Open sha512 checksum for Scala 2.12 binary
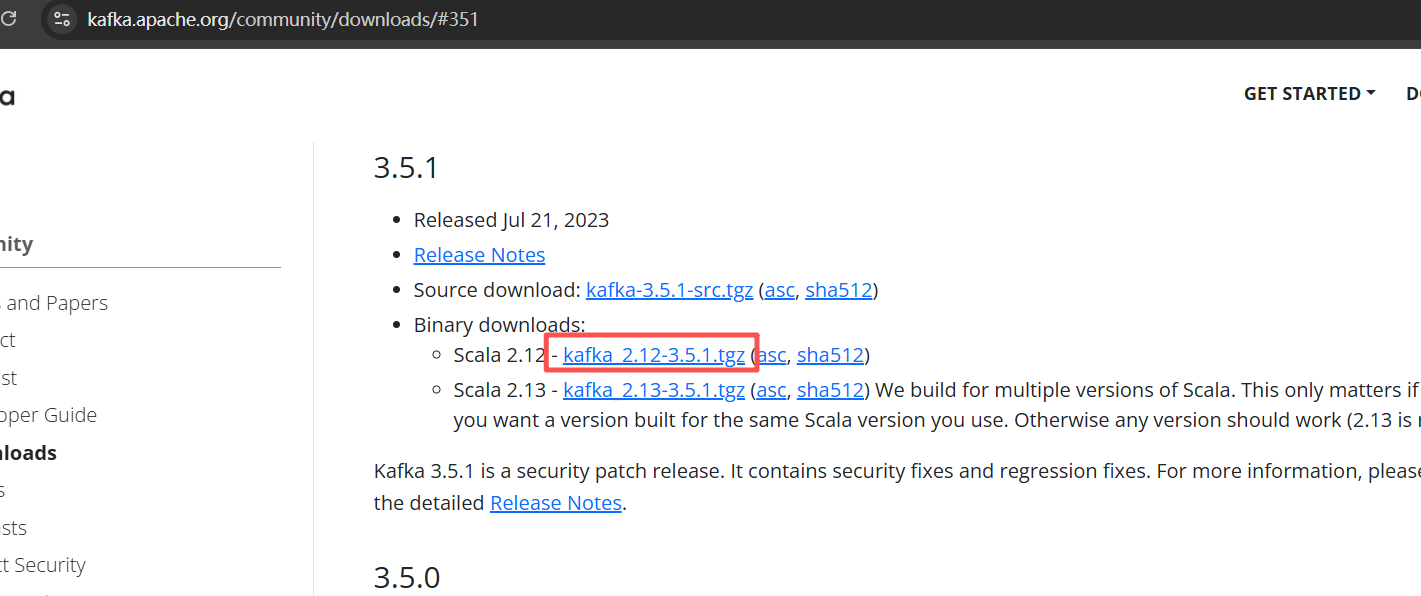 (830, 355)
